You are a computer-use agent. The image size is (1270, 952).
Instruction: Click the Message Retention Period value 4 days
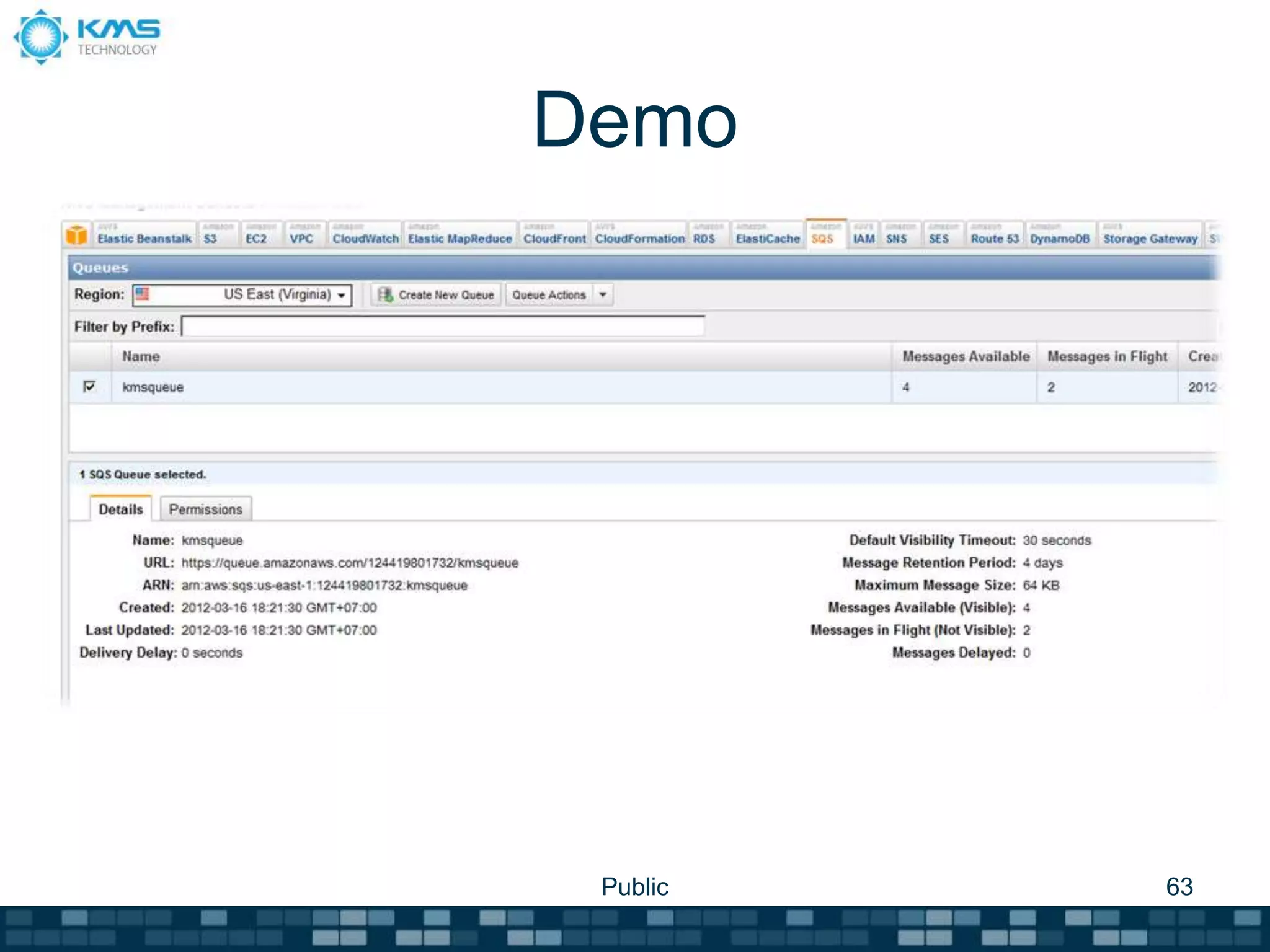click(x=1042, y=563)
